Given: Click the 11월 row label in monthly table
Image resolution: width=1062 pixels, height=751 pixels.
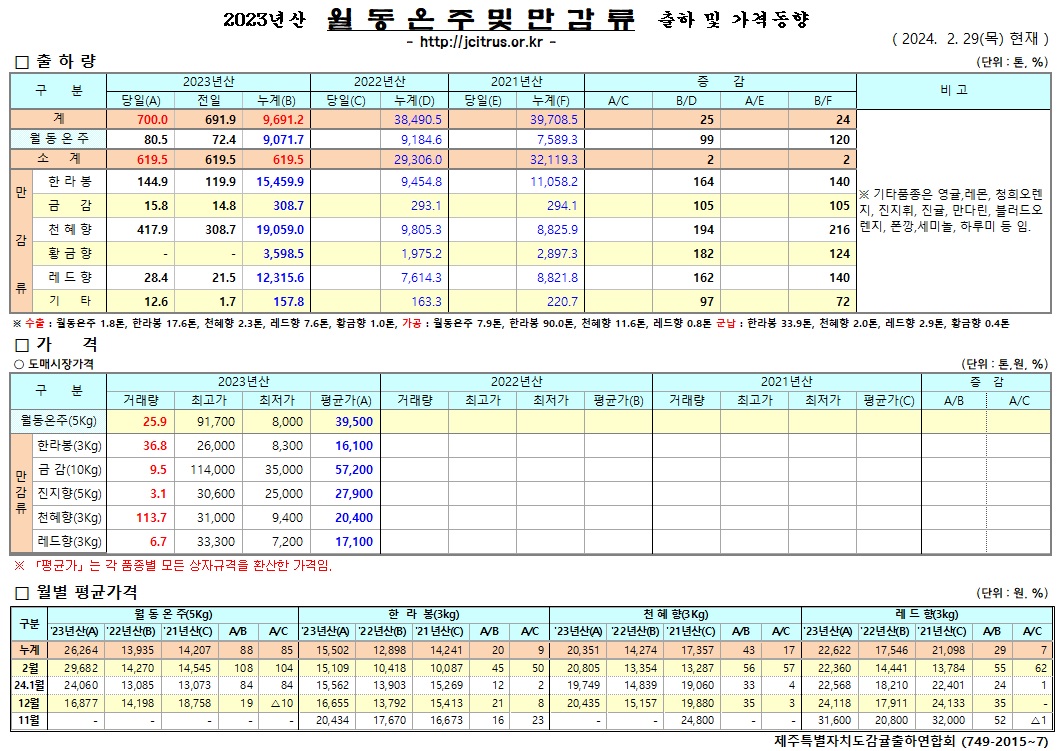Looking at the screenshot, I should point(29,720).
